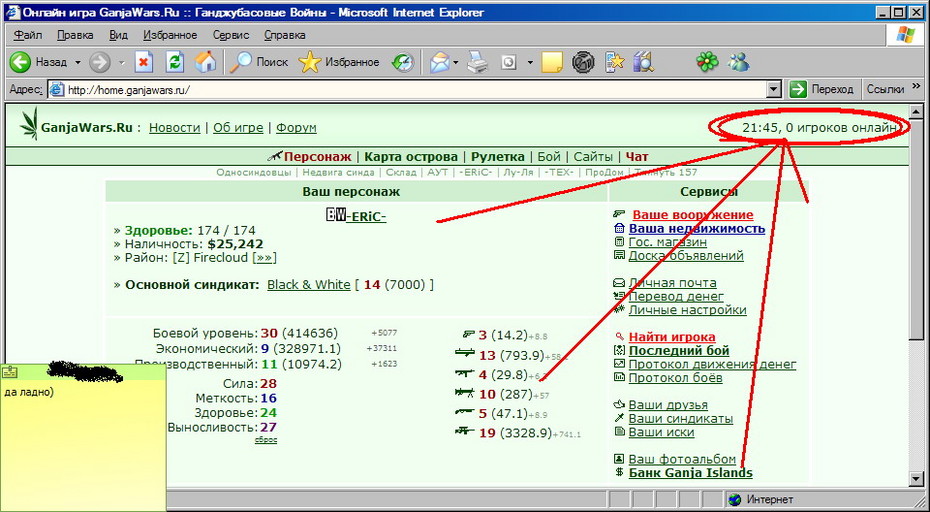
Task: Open Гос. магазин link
Action: pyautogui.click(x=668, y=242)
